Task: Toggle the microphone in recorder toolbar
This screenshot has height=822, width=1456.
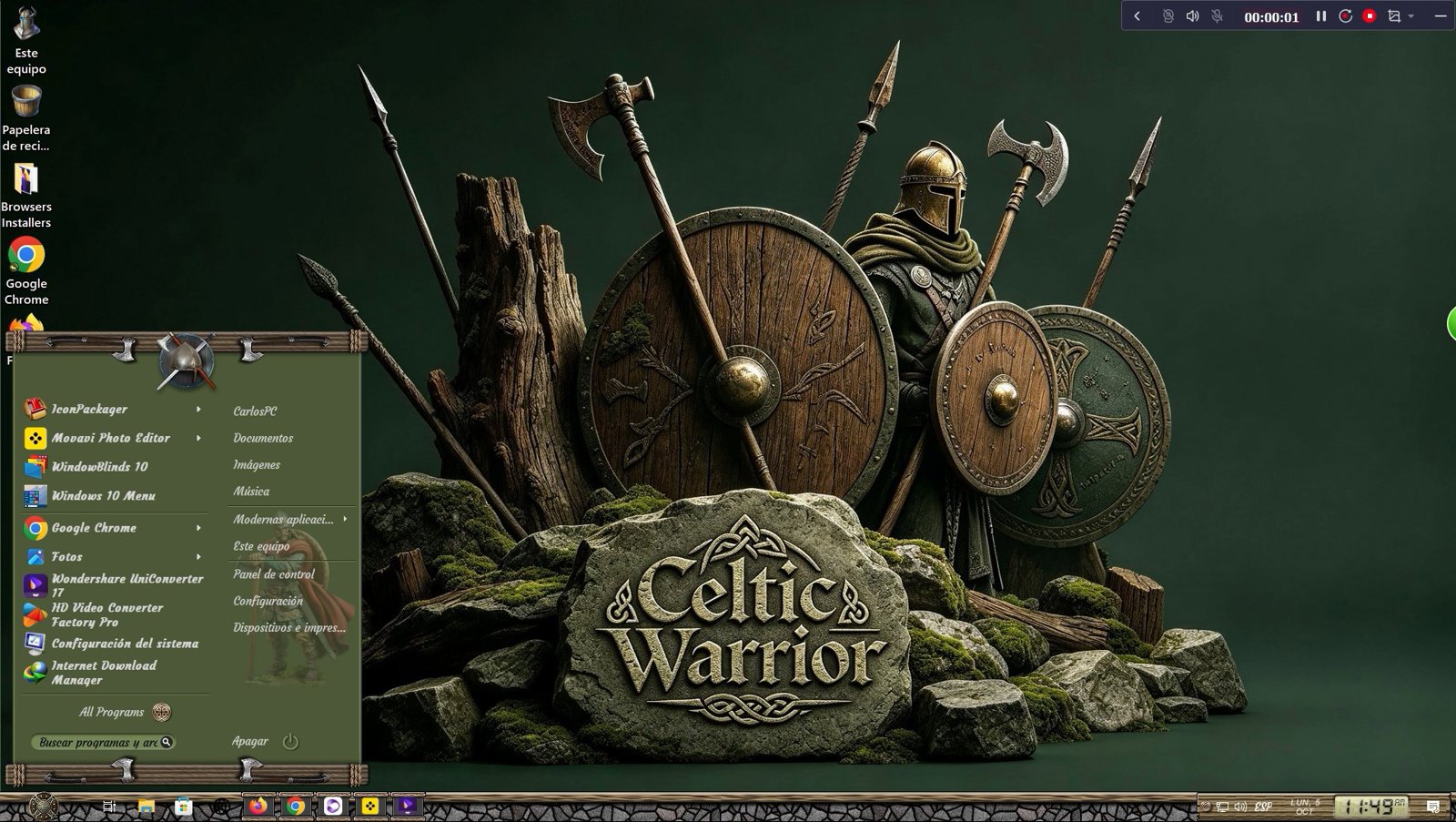Action: click(x=1218, y=16)
